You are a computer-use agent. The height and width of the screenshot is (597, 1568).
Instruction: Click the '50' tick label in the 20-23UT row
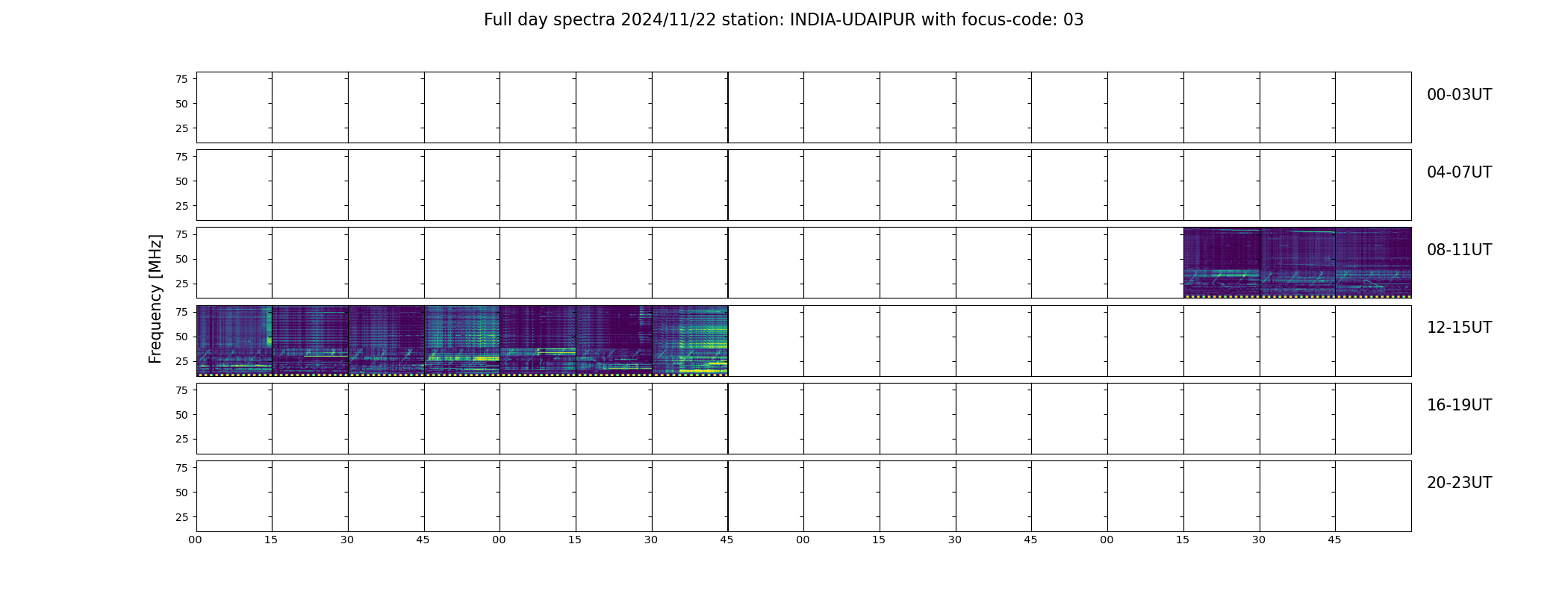point(181,492)
